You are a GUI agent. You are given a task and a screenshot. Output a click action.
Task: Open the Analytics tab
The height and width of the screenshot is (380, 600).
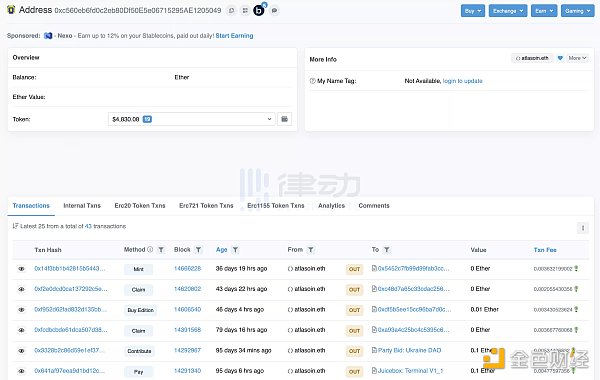(x=331, y=205)
